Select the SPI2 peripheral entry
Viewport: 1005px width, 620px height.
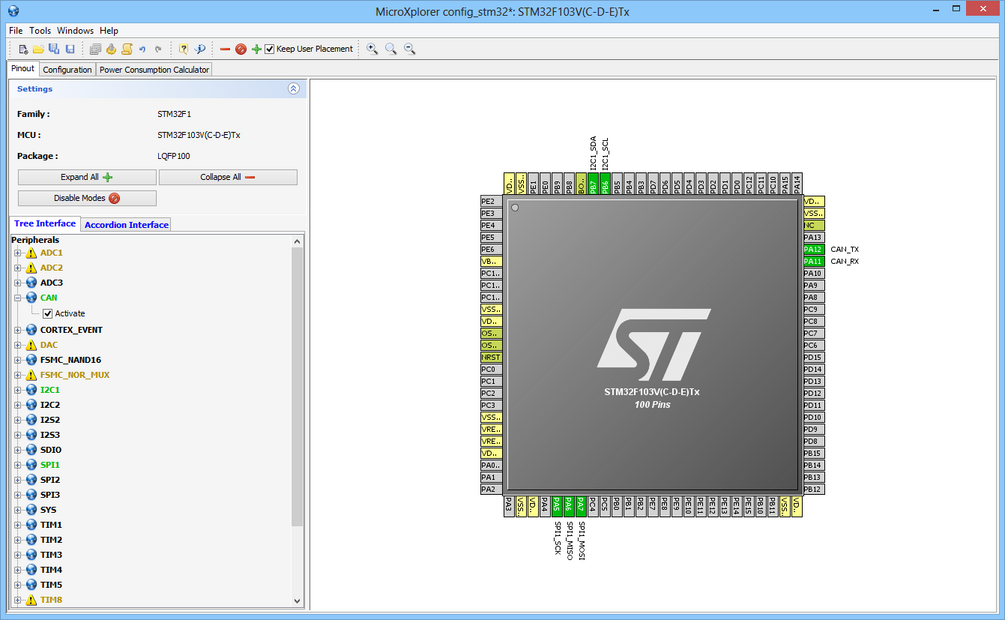click(x=50, y=480)
